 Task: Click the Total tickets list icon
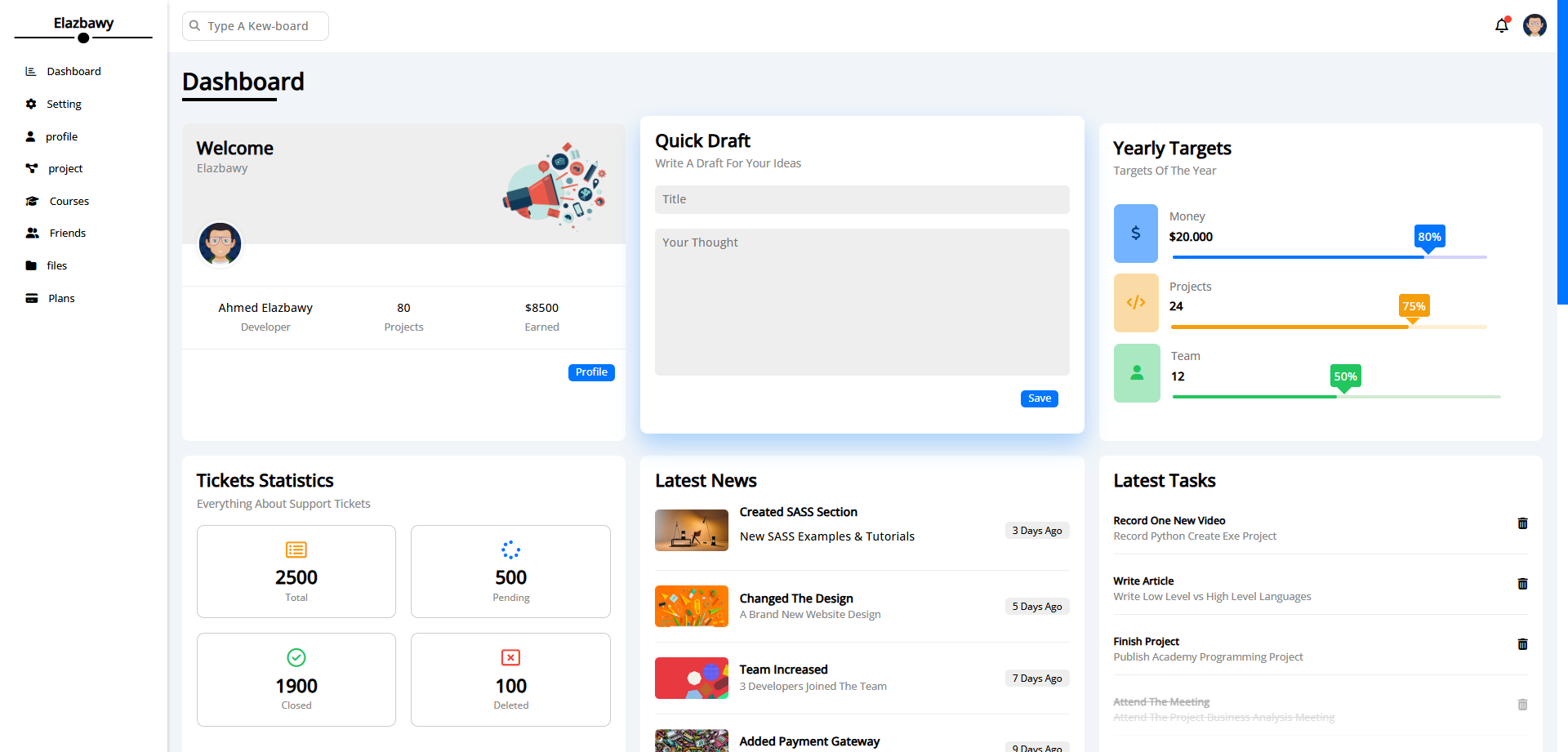[x=296, y=550]
